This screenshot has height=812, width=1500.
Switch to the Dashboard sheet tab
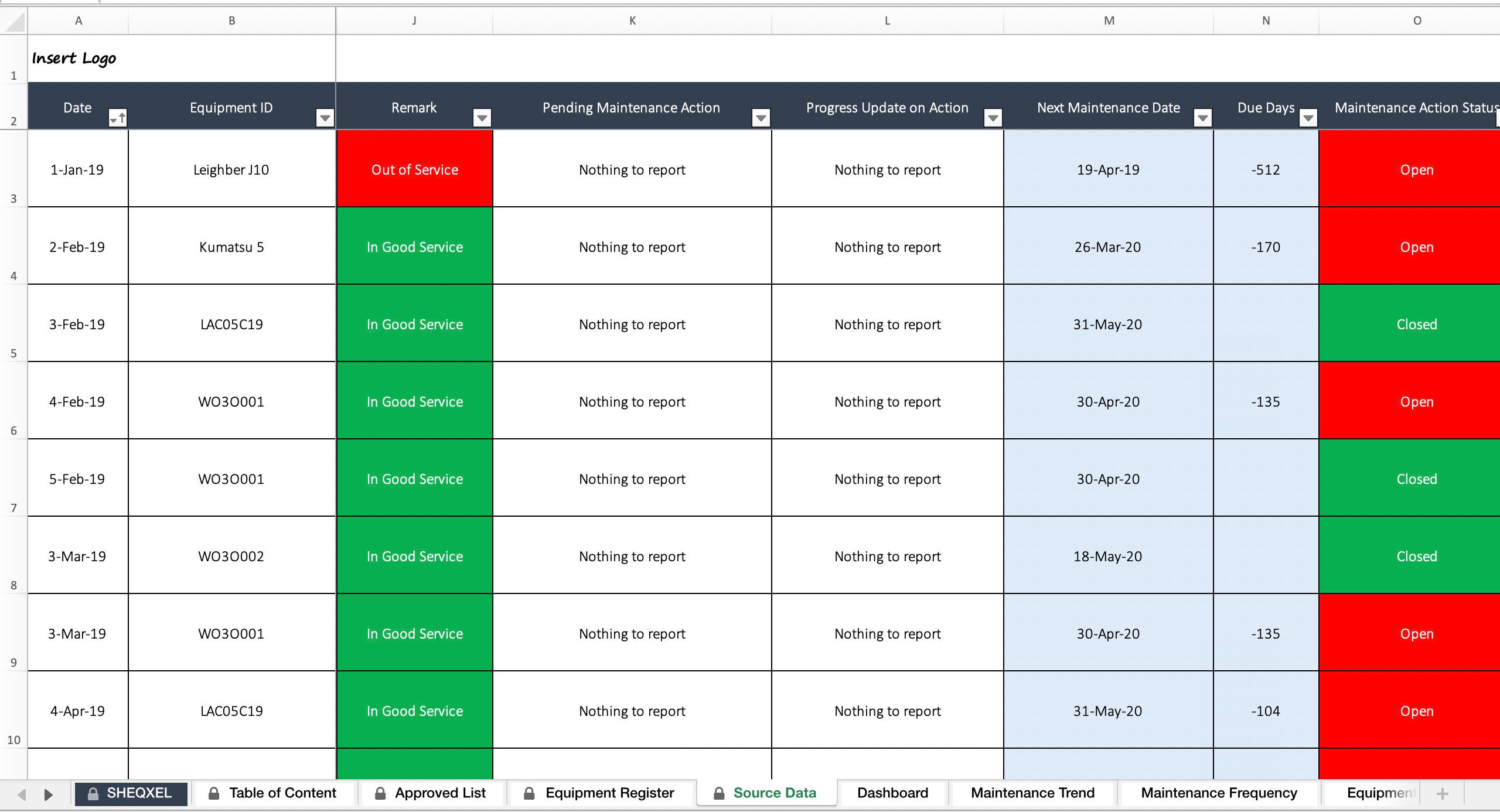pyautogui.click(x=892, y=793)
